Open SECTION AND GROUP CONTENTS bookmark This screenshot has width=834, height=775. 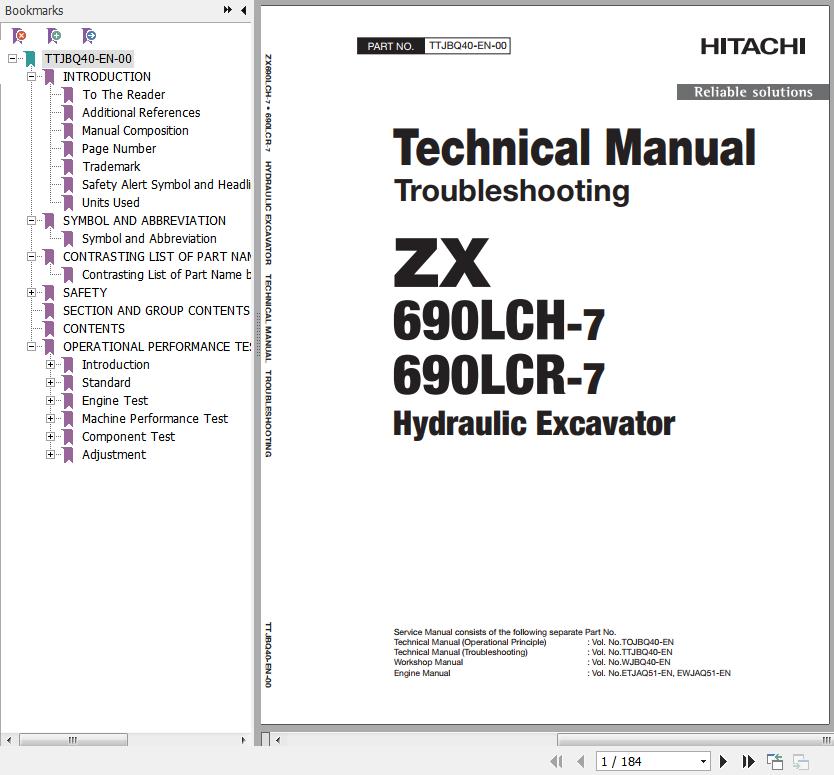point(156,311)
